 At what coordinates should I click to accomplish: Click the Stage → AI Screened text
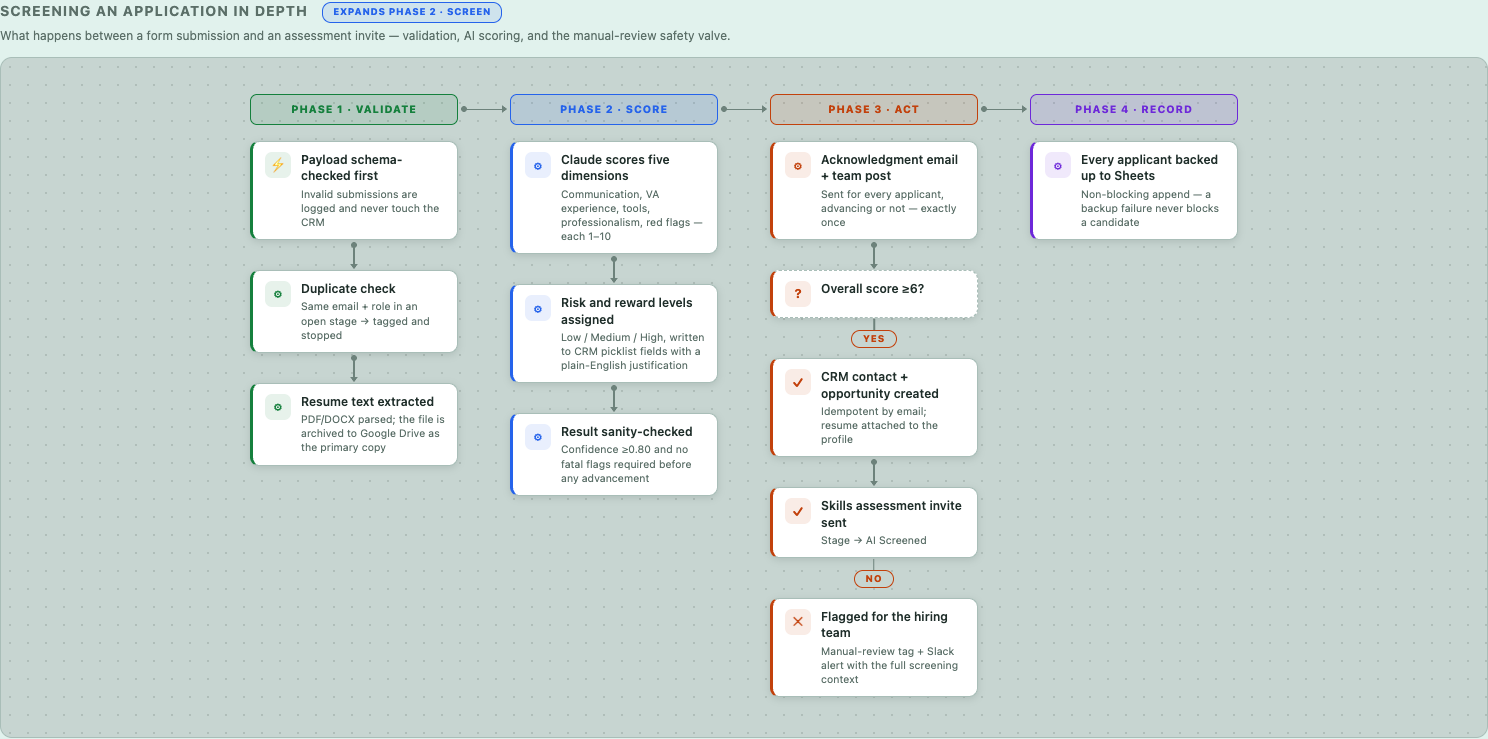(x=874, y=540)
